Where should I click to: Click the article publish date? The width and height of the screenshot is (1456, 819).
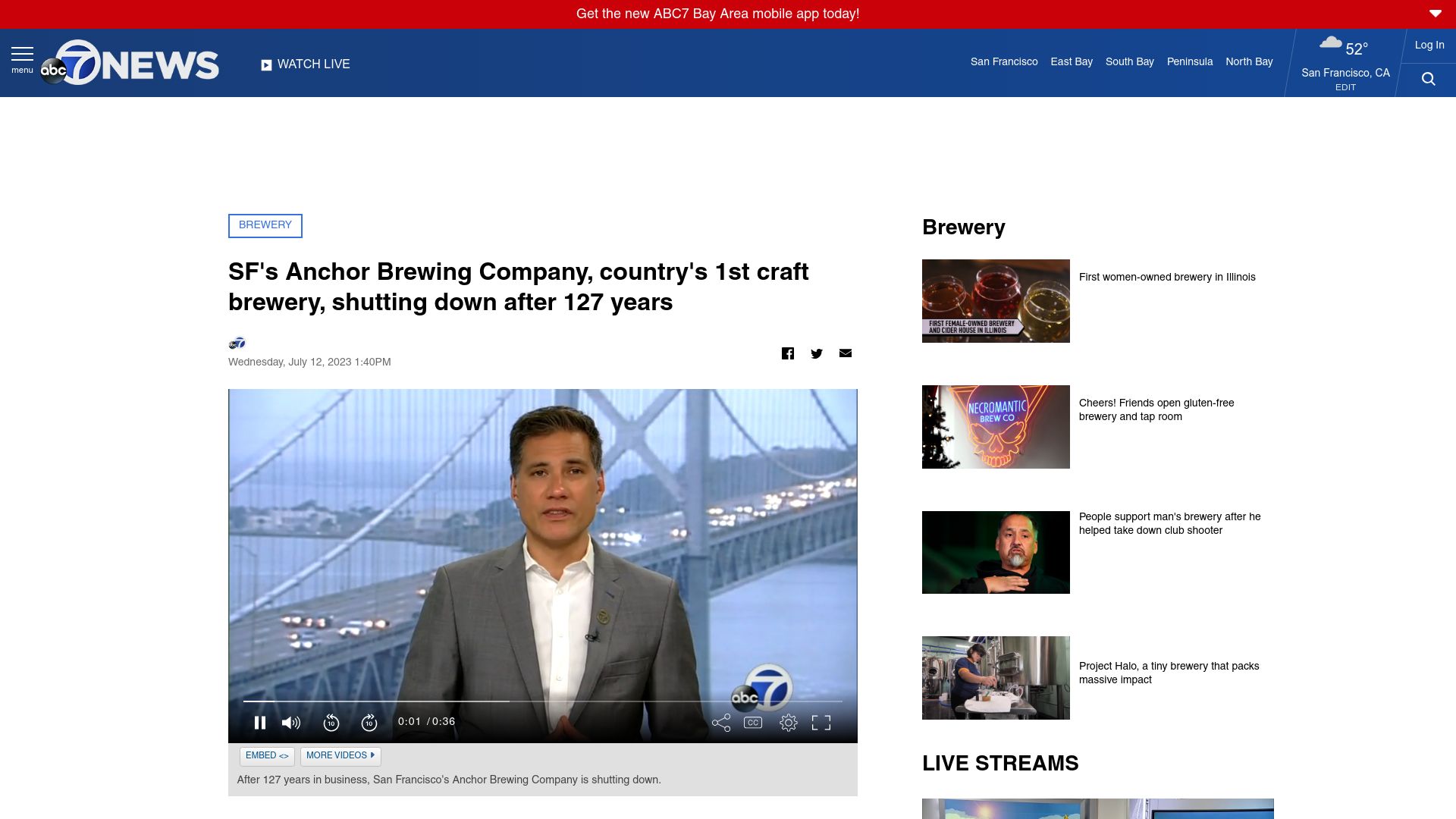[309, 362]
